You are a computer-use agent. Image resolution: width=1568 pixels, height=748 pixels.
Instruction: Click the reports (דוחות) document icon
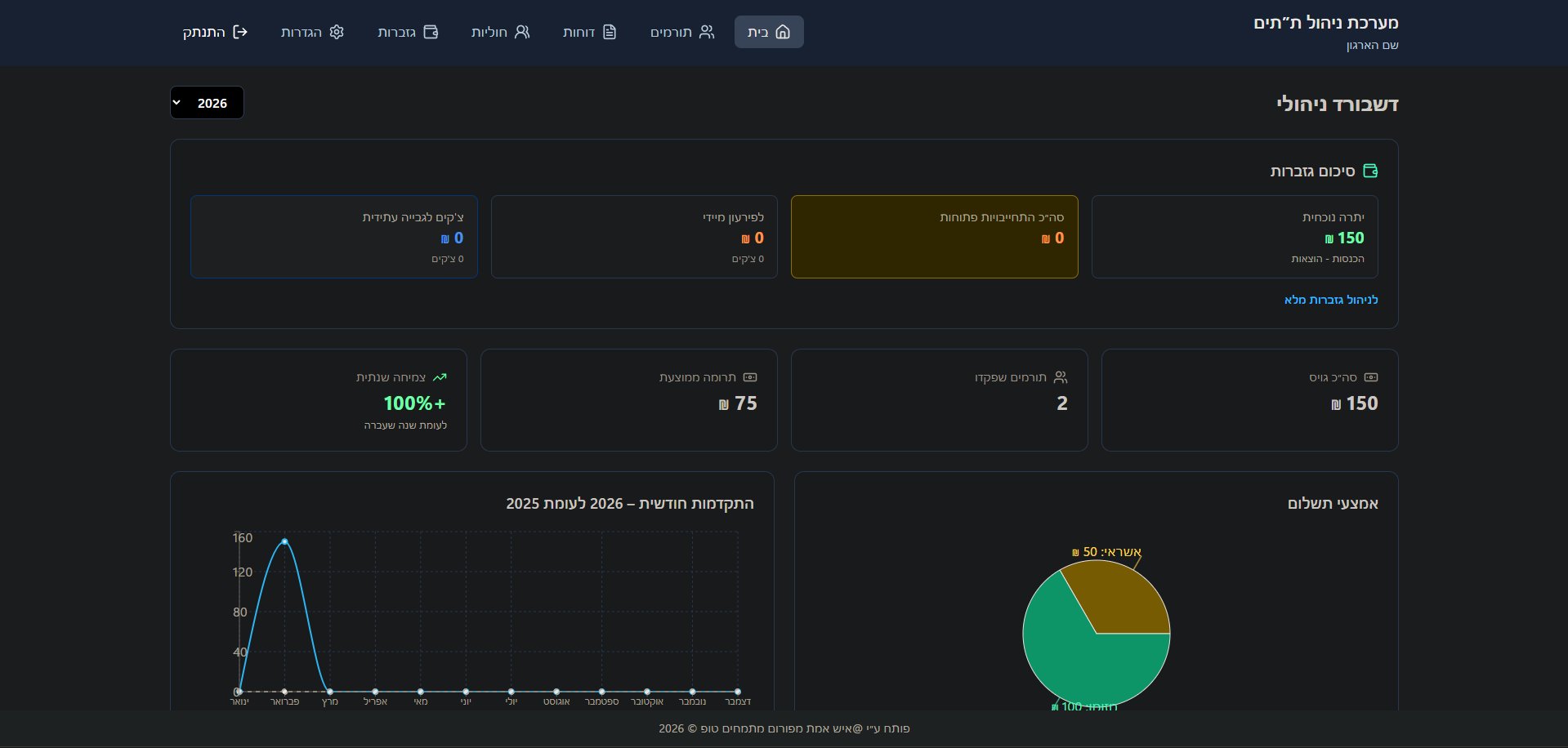tap(610, 32)
